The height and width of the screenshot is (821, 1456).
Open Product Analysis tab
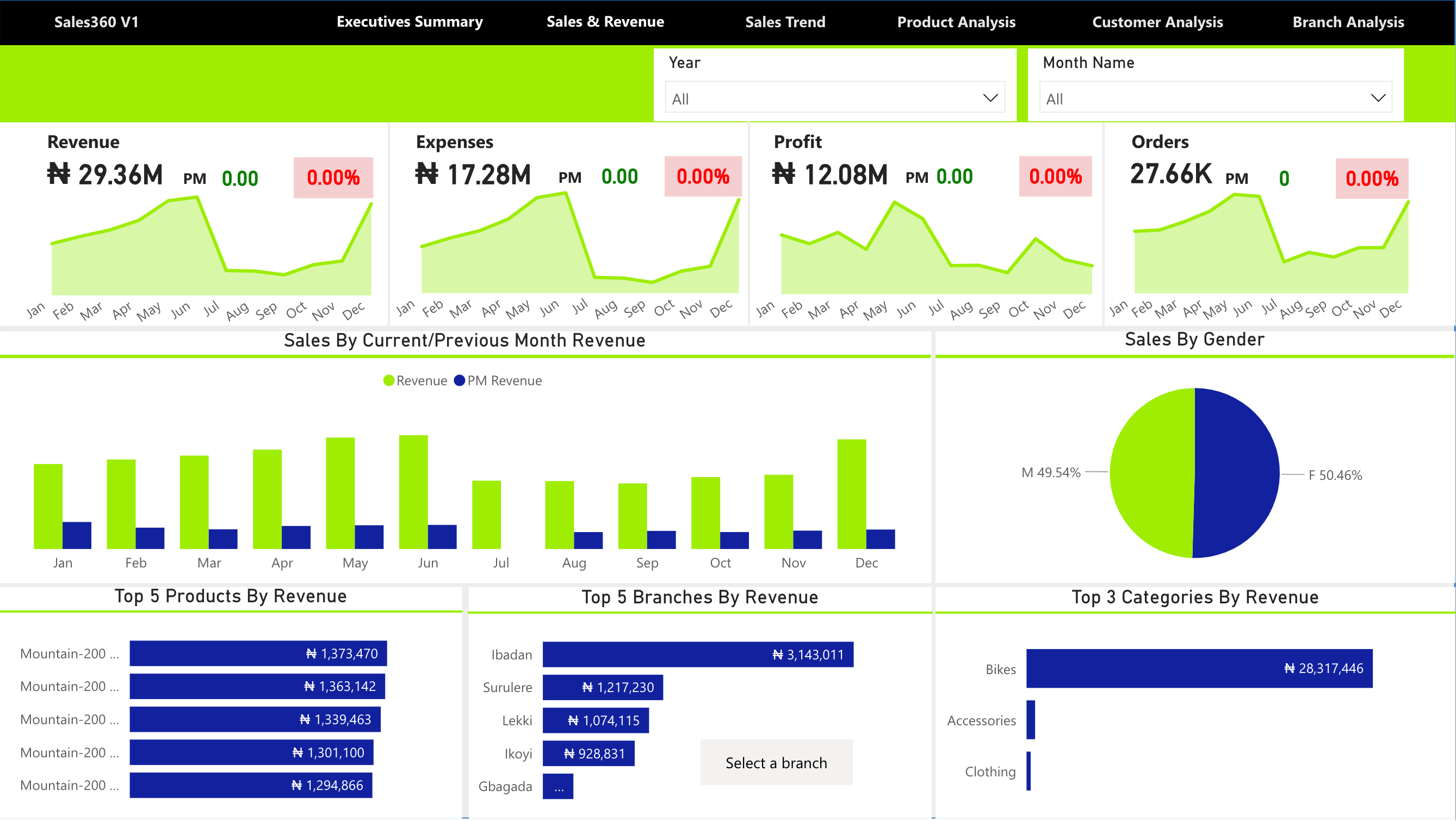tap(956, 22)
